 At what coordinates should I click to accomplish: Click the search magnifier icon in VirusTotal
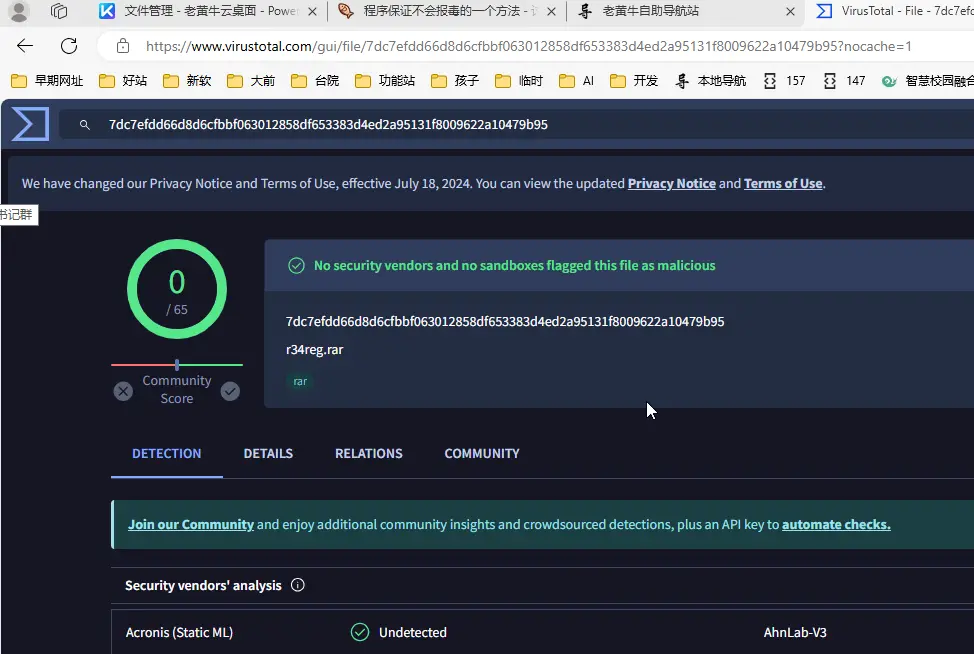(x=85, y=125)
